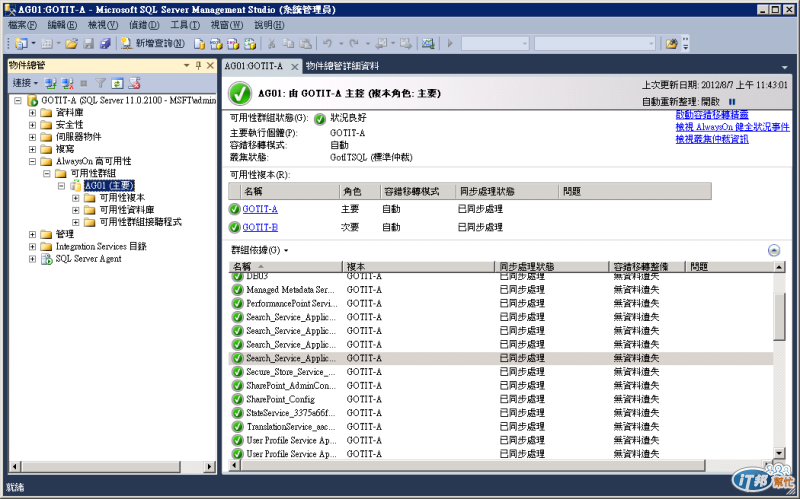
Task: Open the first empty toolbar combo box
Action: click(495, 44)
